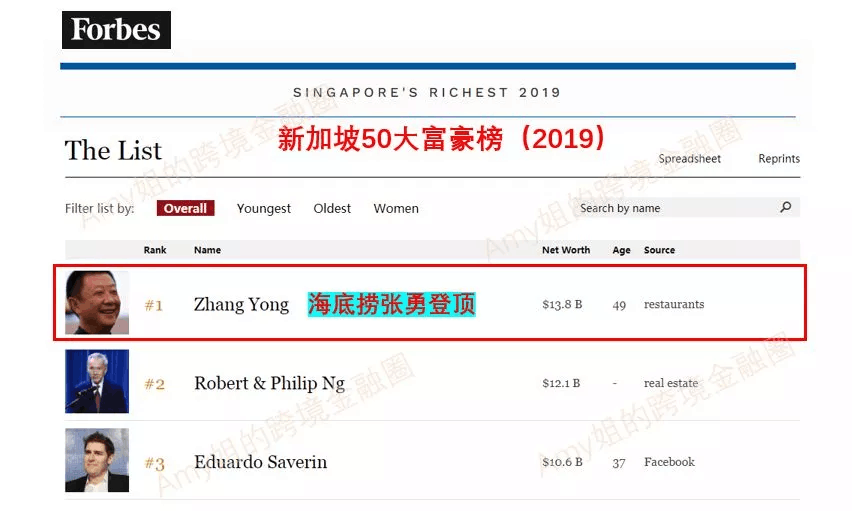Open Eduardo Saverin's profile photo
852x511 pixels.
click(x=97, y=460)
